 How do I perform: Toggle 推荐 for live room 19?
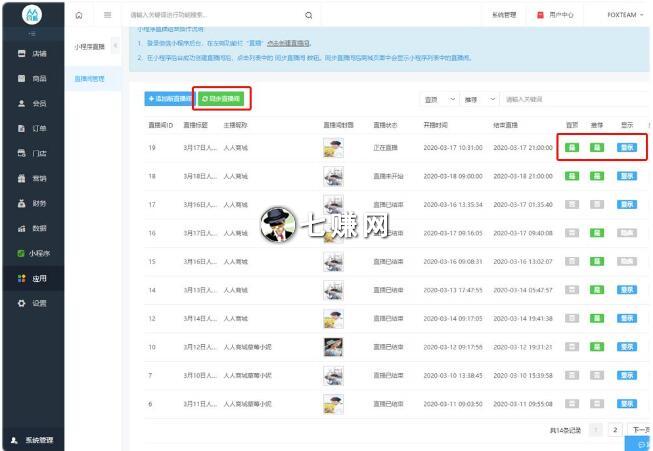[x=597, y=147]
